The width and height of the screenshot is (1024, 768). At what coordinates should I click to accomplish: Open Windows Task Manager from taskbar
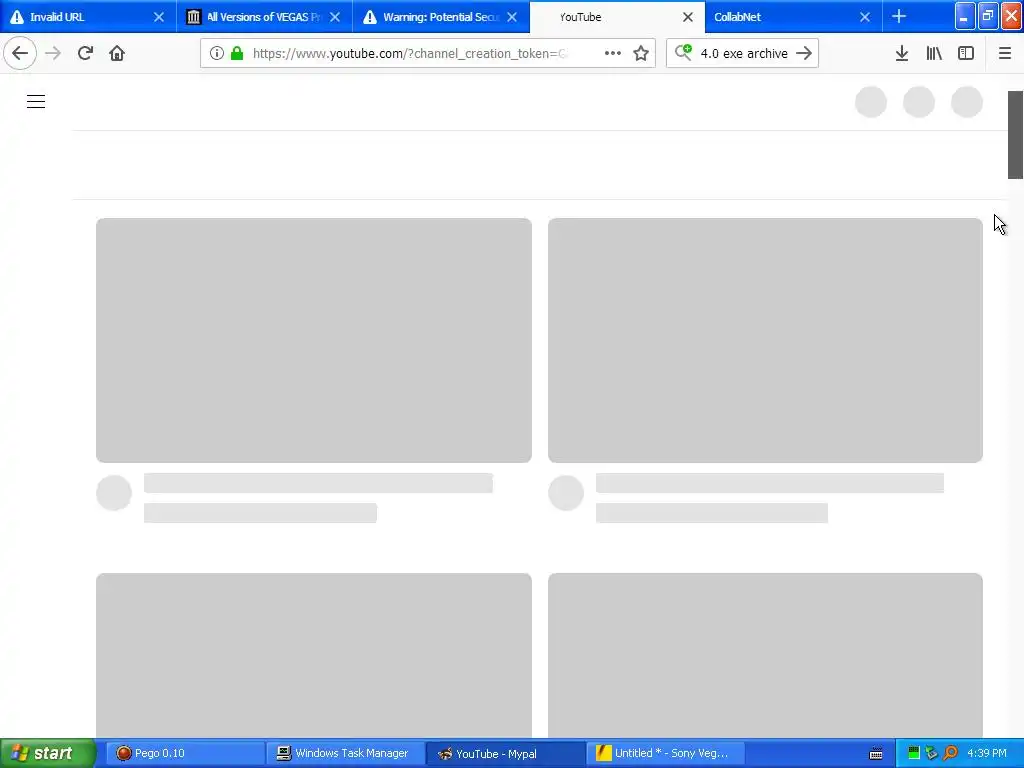pyautogui.click(x=344, y=753)
